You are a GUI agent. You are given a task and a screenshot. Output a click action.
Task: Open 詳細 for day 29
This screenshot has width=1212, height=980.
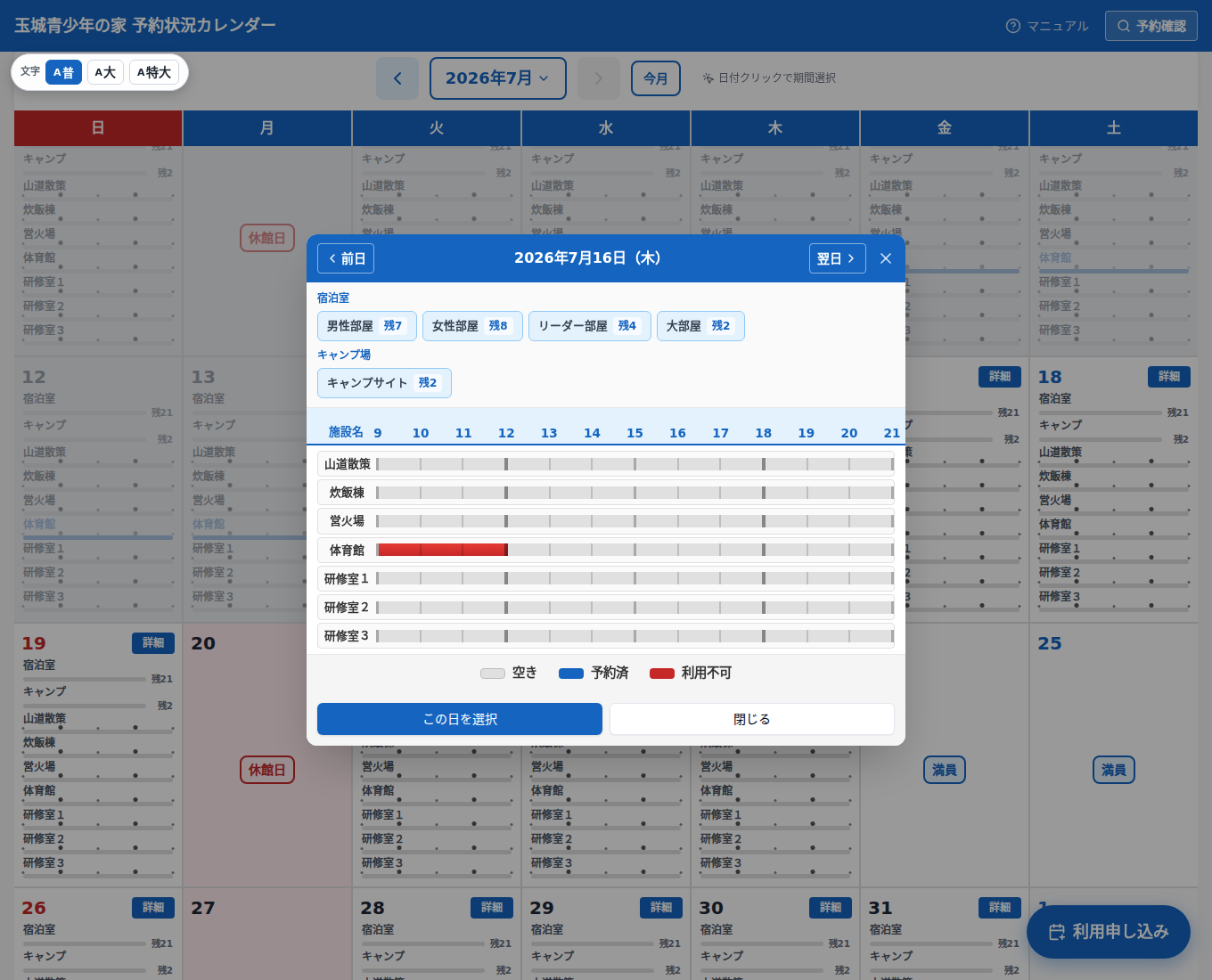(661, 908)
